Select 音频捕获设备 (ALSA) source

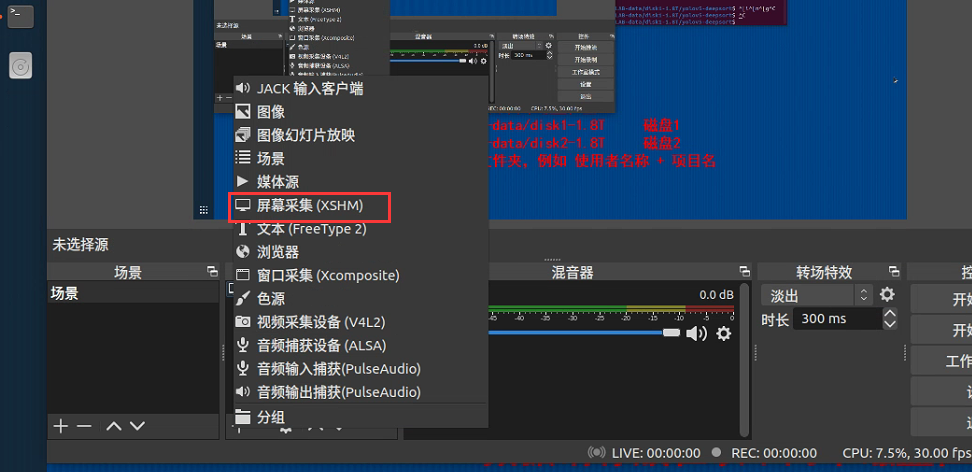tap(361, 345)
